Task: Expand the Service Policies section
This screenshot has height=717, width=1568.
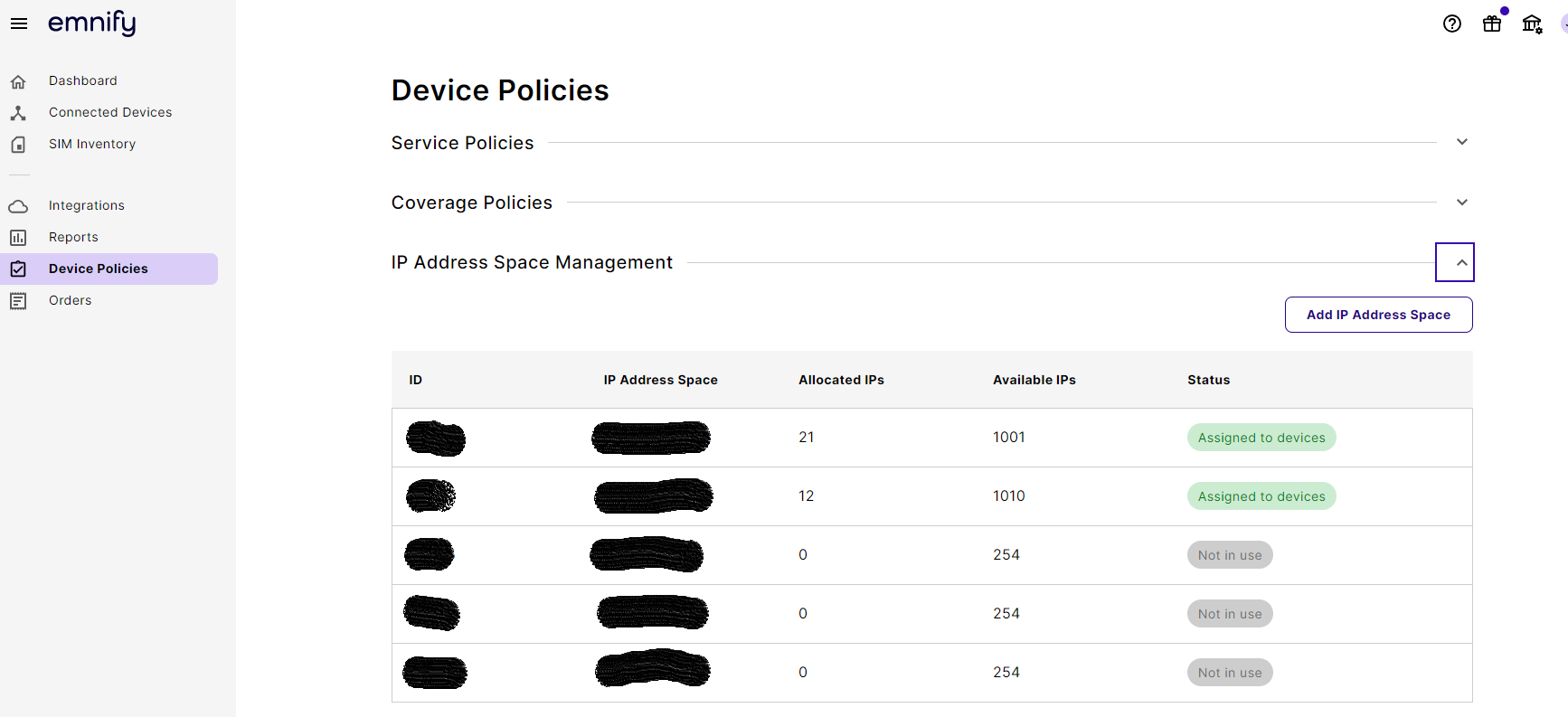Action: [x=1462, y=142]
